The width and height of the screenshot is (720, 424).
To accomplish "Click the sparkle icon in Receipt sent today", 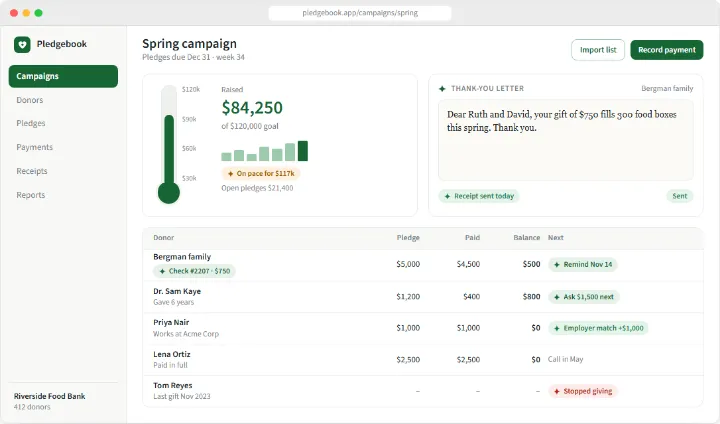I will click(447, 196).
